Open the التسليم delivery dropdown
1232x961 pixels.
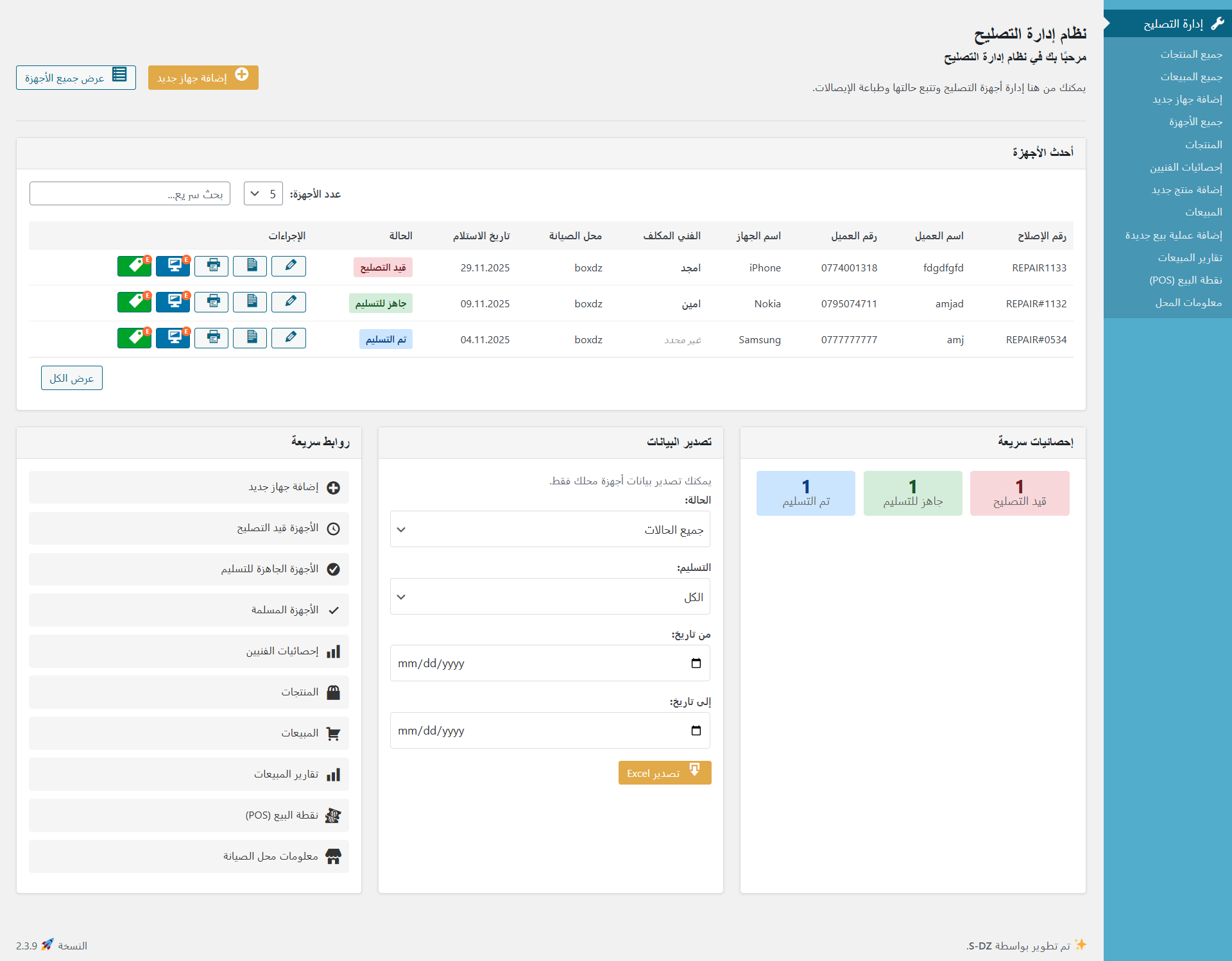[550, 597]
